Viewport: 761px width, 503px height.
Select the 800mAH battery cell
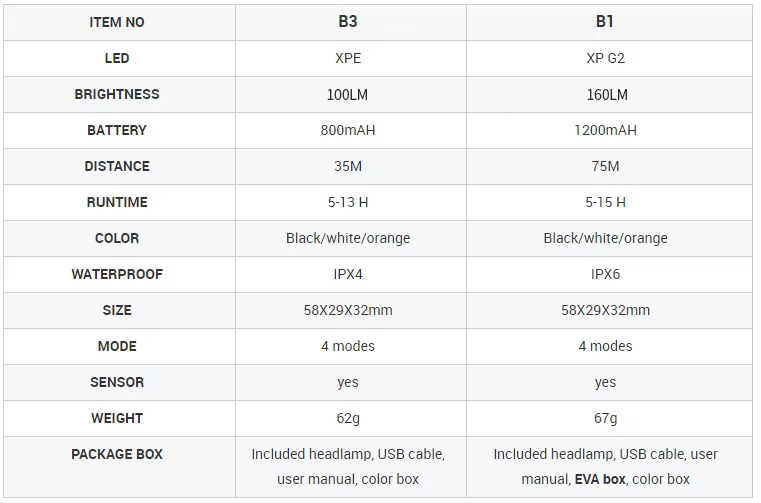(x=348, y=130)
